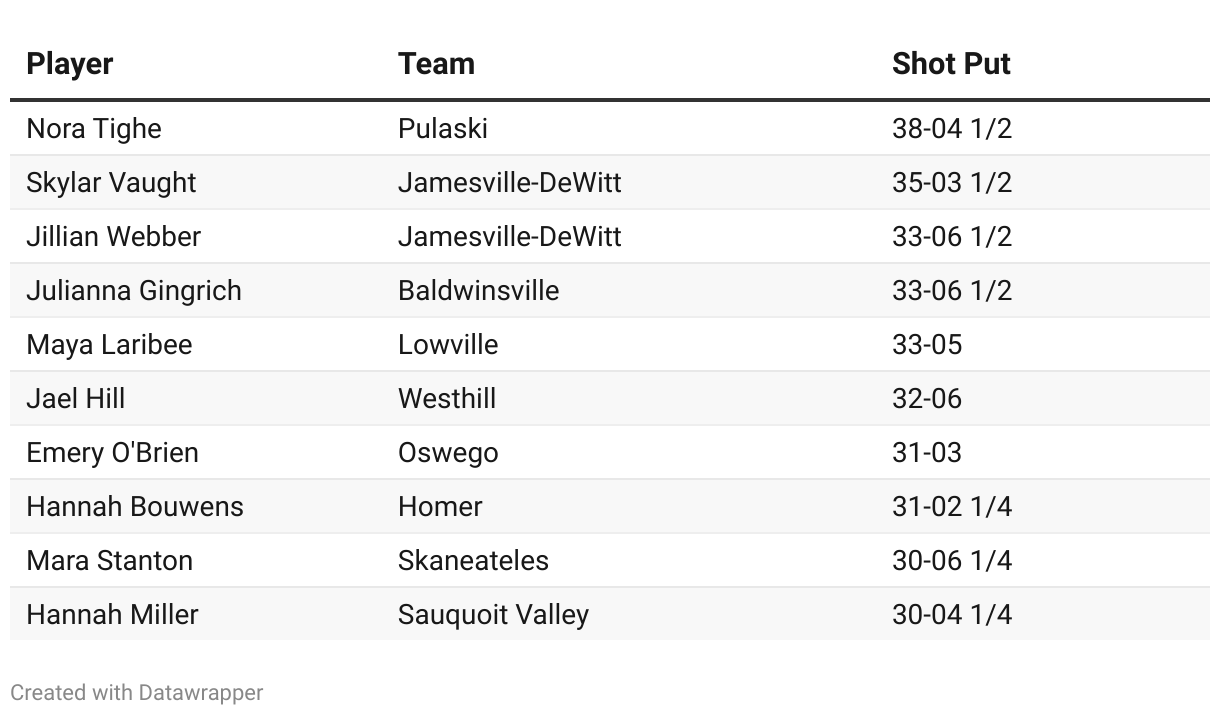The image size is (1220, 716).
Task: Click the Shot Put column header
Action: [951, 64]
